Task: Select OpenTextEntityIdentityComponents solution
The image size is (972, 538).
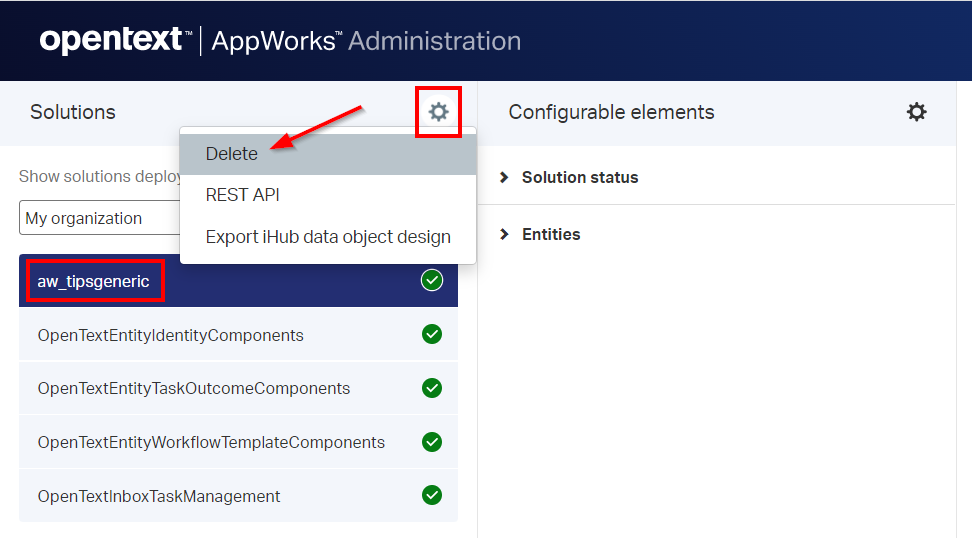Action: pyautogui.click(x=170, y=335)
